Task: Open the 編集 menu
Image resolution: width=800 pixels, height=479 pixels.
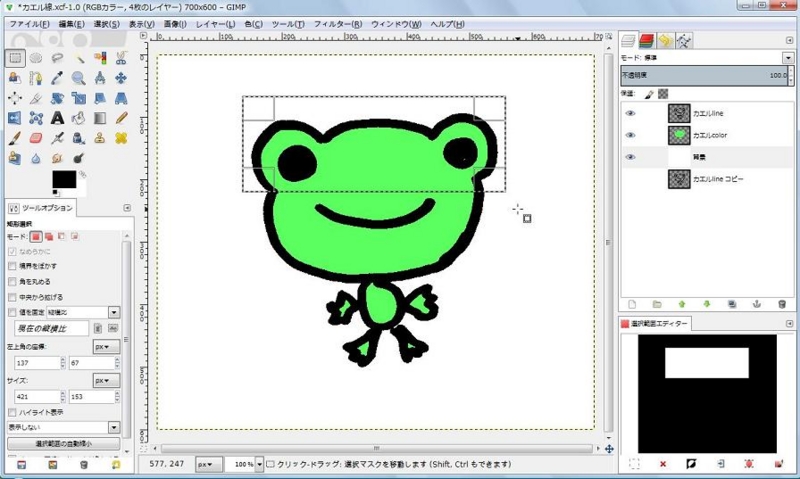Action: pos(71,24)
